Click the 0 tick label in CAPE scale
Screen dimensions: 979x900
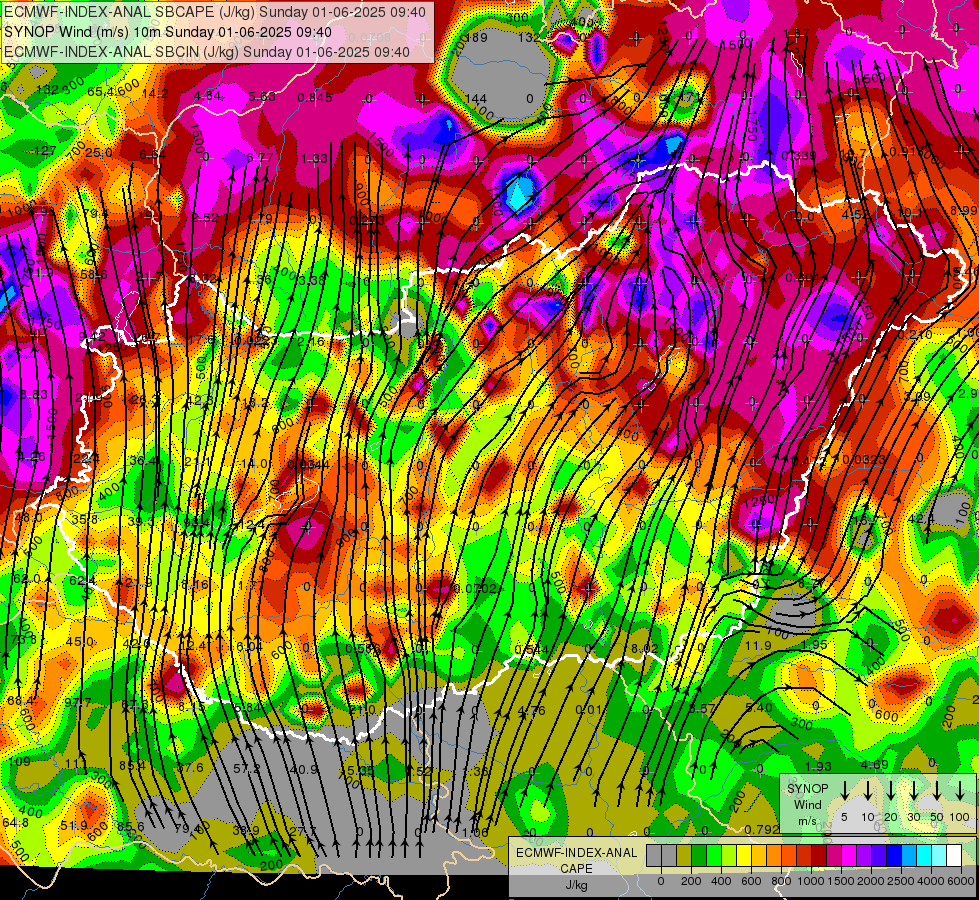[x=661, y=881]
